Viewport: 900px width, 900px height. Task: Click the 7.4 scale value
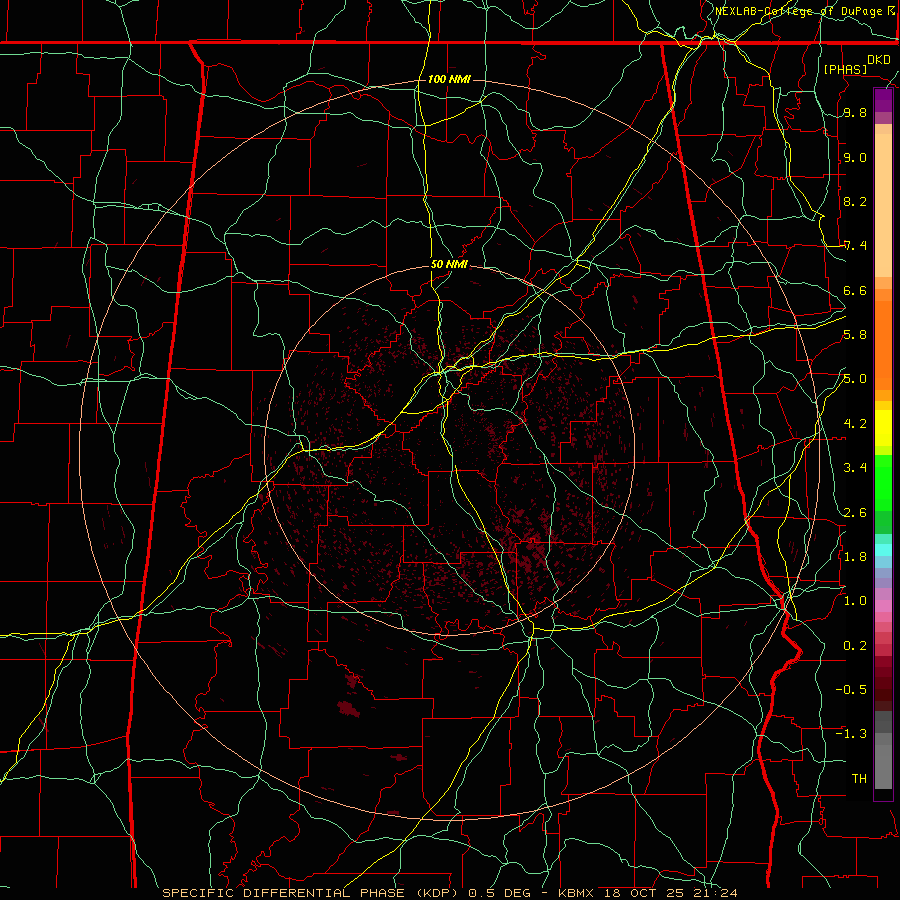pos(855,246)
